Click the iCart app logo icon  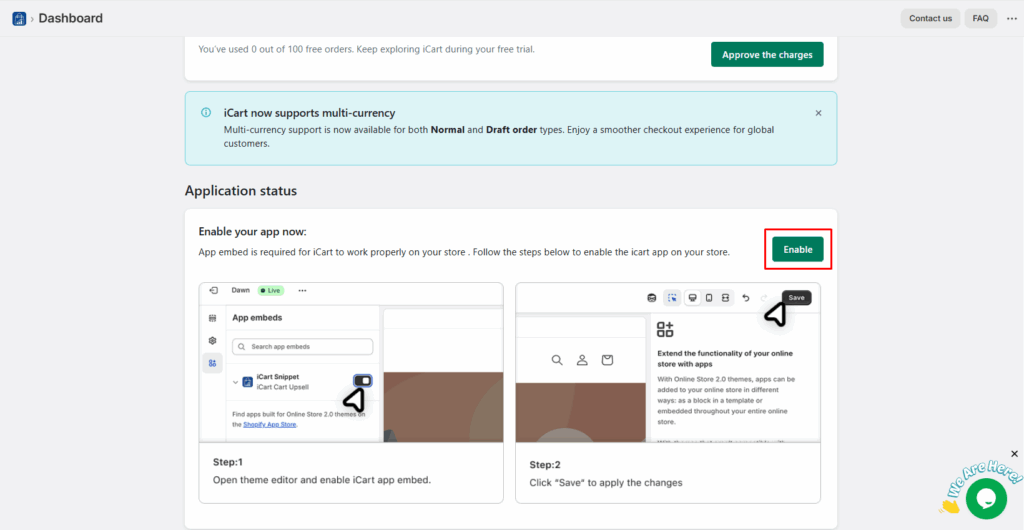19,18
